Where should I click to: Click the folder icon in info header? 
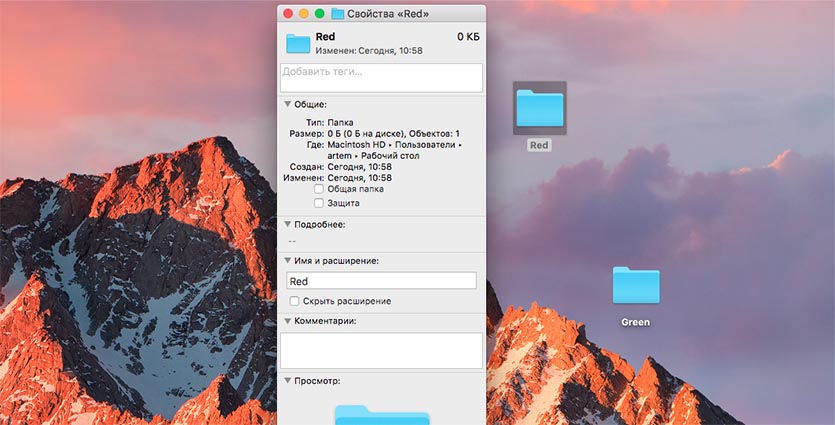click(x=298, y=43)
